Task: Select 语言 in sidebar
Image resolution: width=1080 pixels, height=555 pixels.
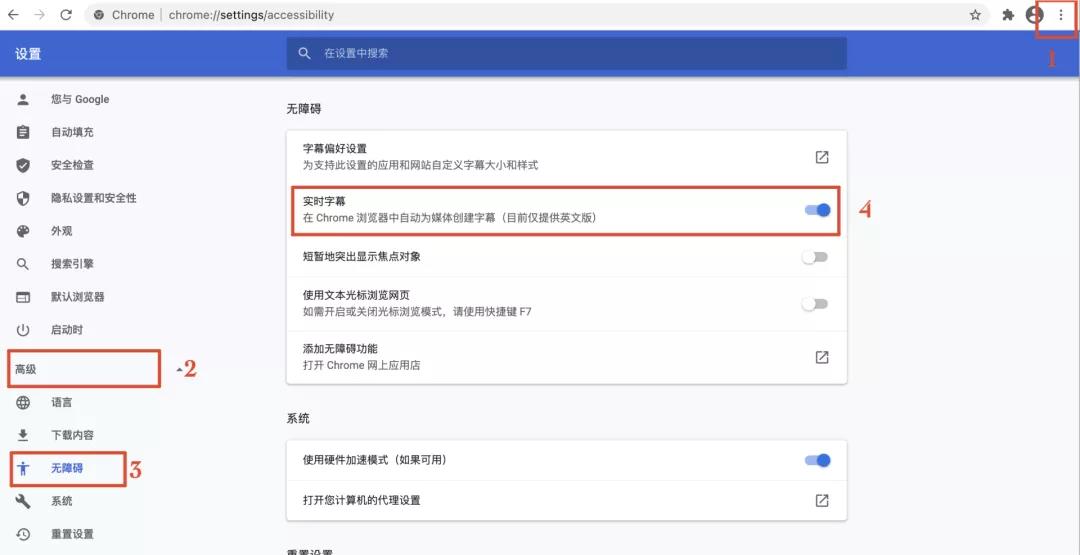Action: pyautogui.click(x=61, y=402)
